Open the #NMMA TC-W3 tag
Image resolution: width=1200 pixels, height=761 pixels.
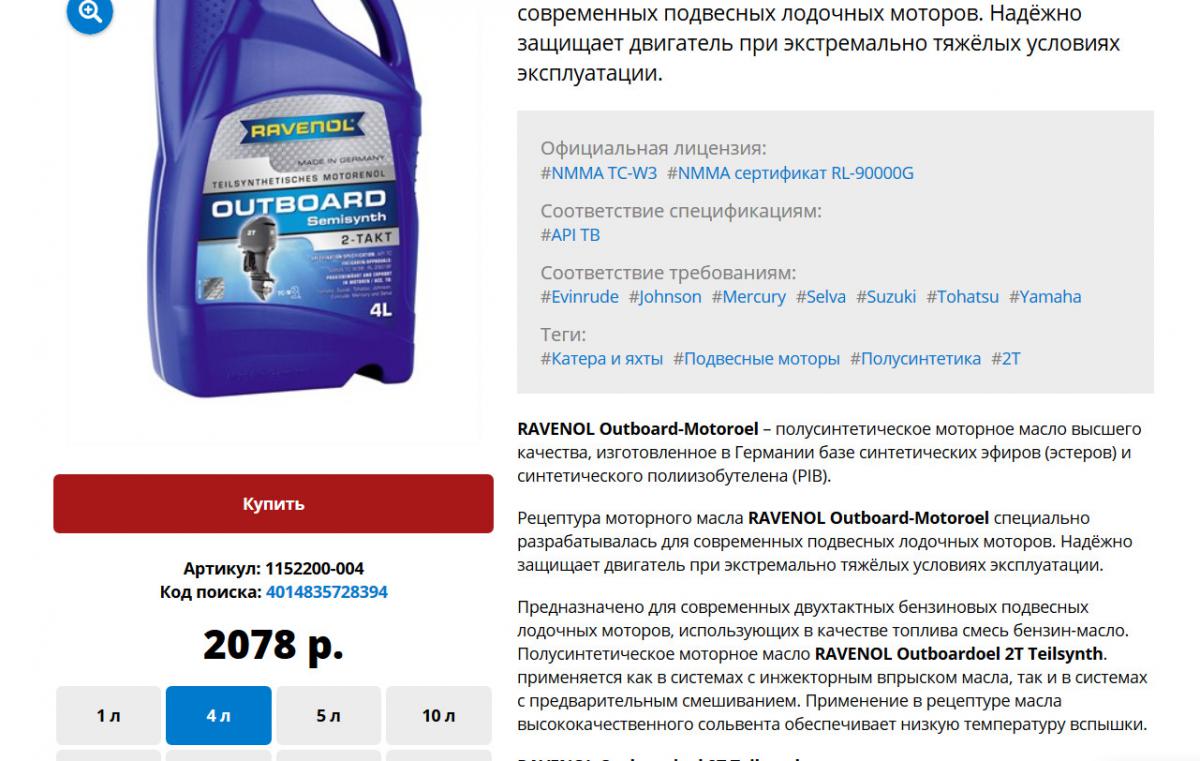coord(599,173)
